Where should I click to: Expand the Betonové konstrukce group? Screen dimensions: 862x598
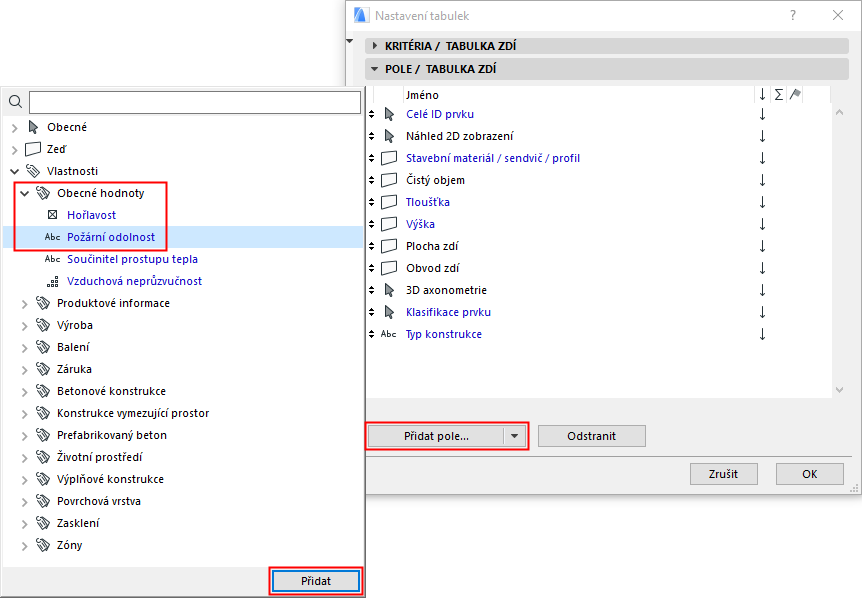click(25, 391)
